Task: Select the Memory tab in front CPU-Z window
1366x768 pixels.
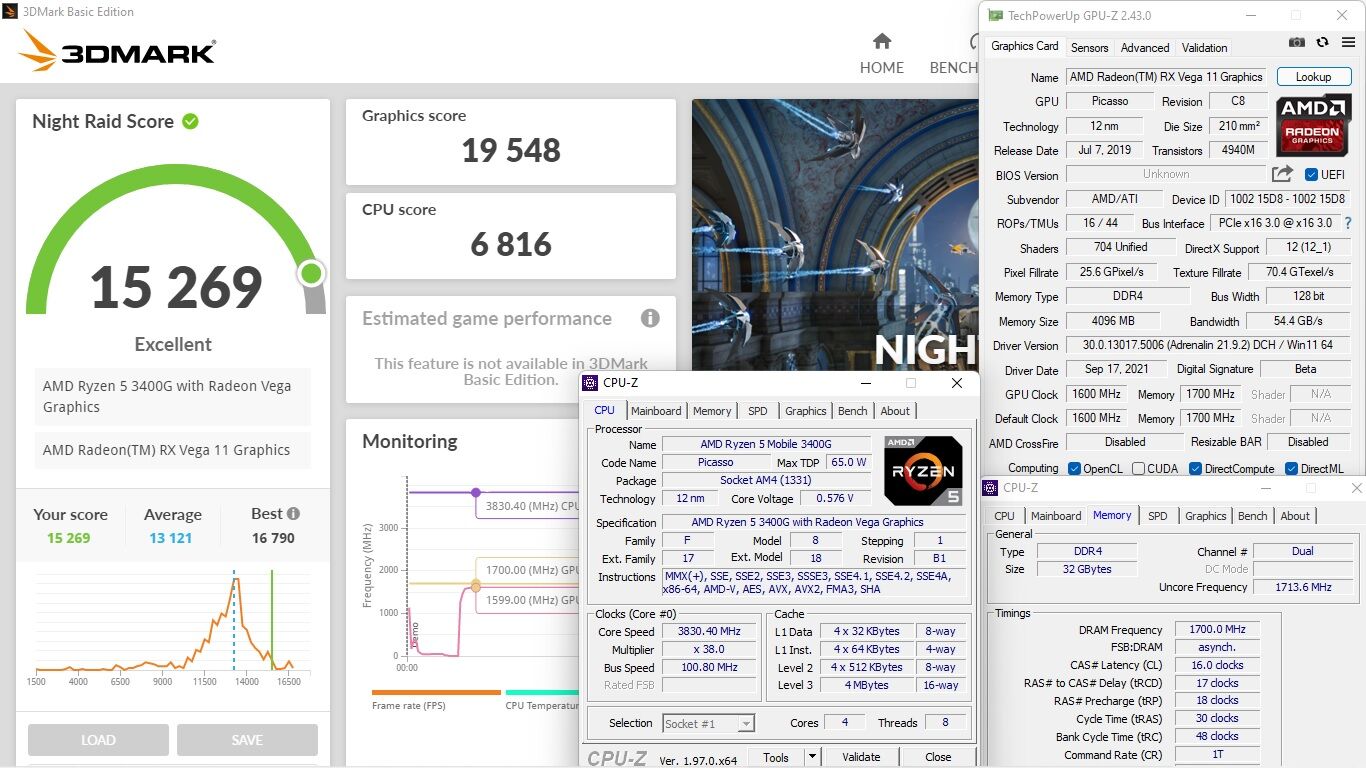Action: (x=712, y=411)
